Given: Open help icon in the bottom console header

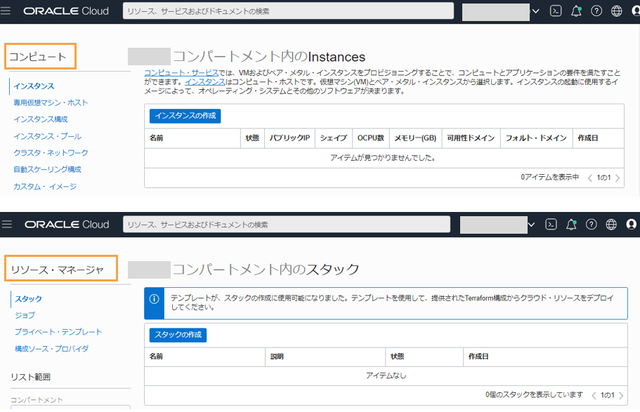Looking at the screenshot, I should point(591,224).
